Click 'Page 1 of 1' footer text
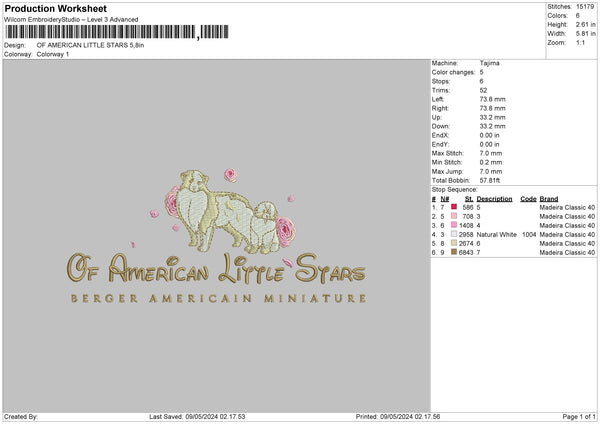 (x=579, y=416)
